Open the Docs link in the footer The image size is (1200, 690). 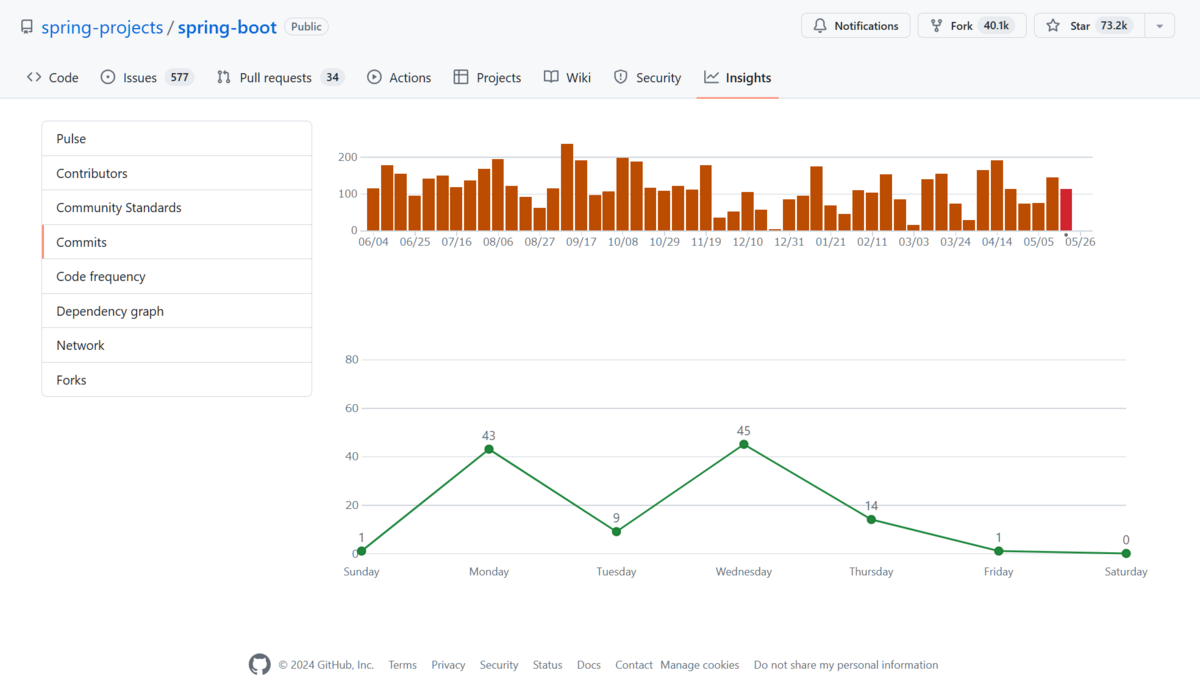point(589,665)
